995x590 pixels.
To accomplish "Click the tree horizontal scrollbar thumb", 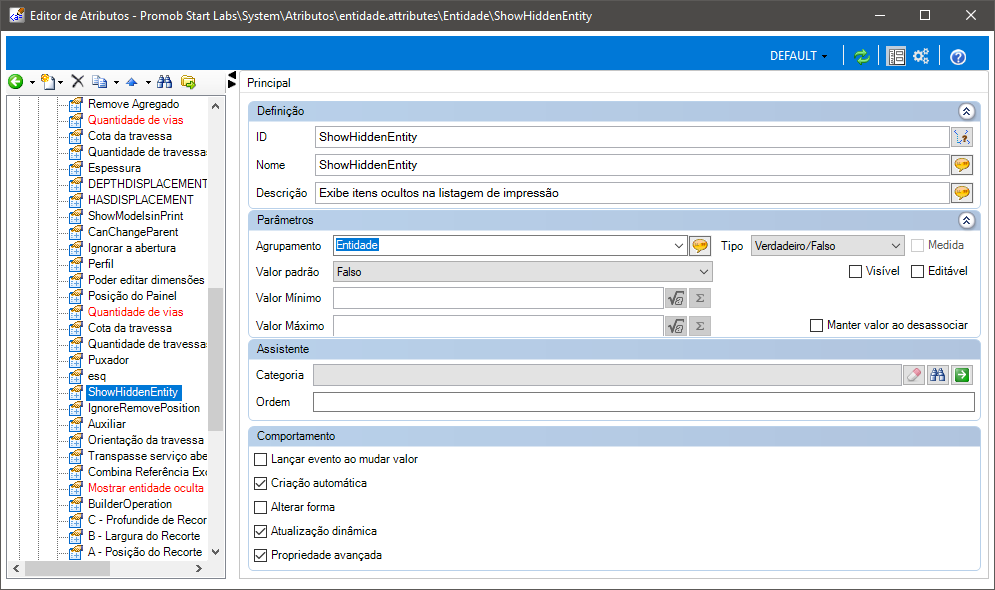I will point(67,569).
